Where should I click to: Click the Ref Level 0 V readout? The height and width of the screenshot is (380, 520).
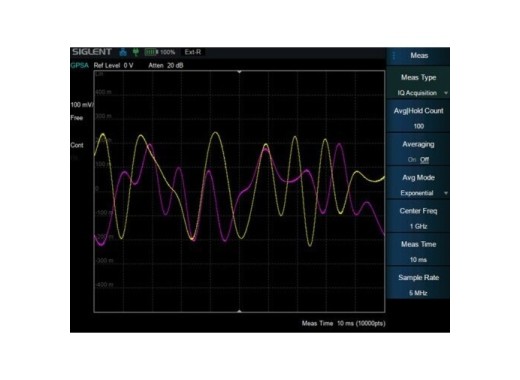(114, 65)
